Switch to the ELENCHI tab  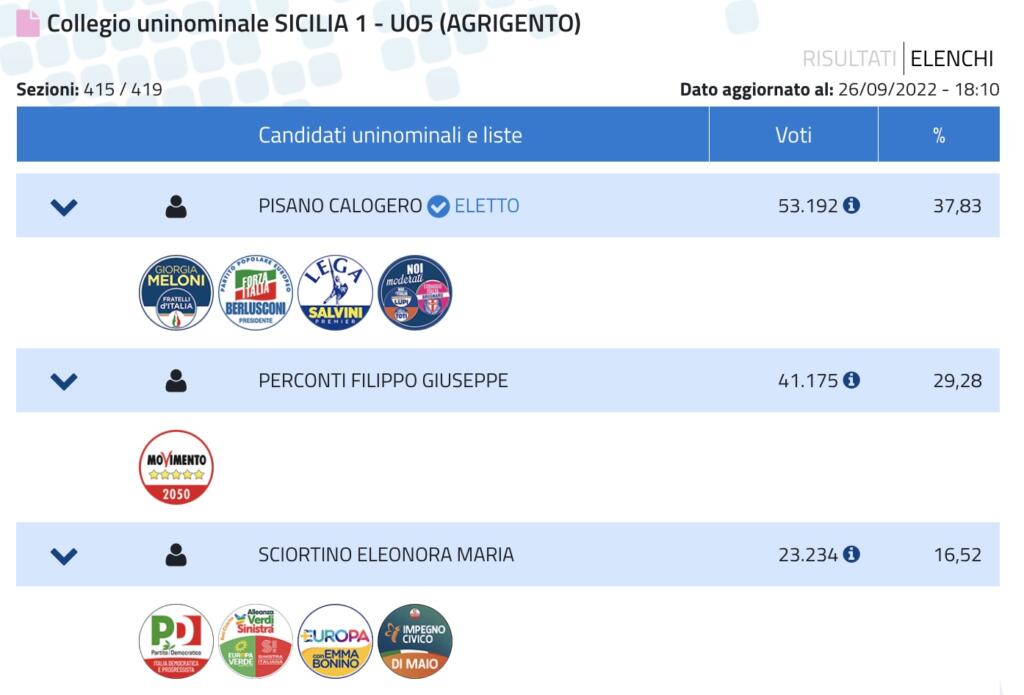pyautogui.click(x=951, y=59)
